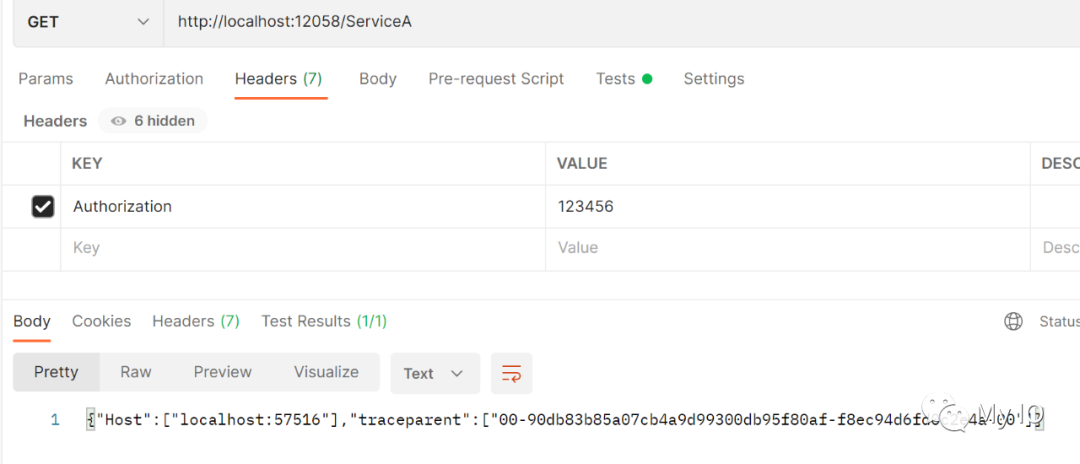Expand the Text format dropdown
The image size is (1080, 464).
[x=434, y=373]
